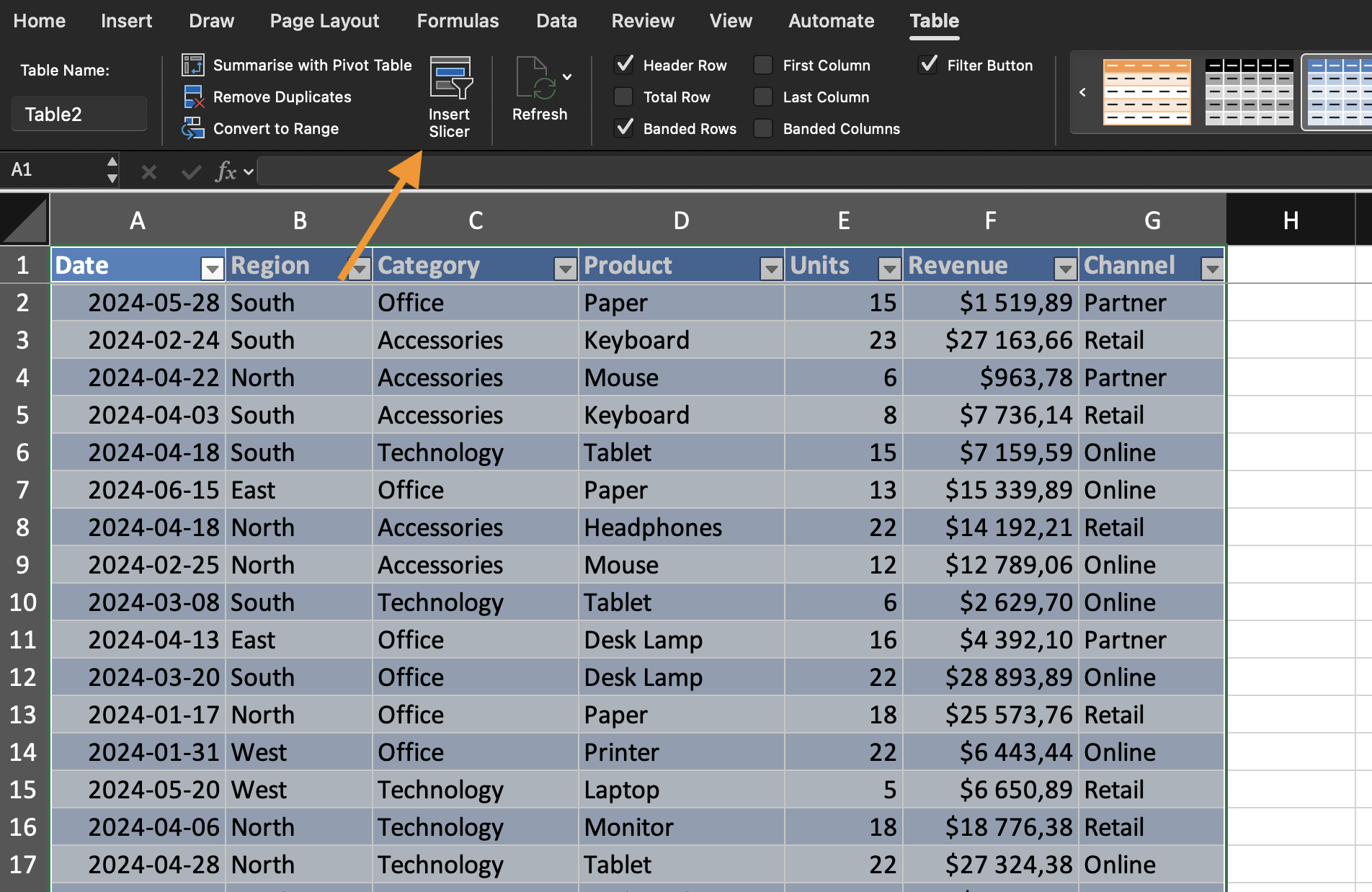Click the formula bar cancel X icon
This screenshot has height=892, width=1372.
149,171
